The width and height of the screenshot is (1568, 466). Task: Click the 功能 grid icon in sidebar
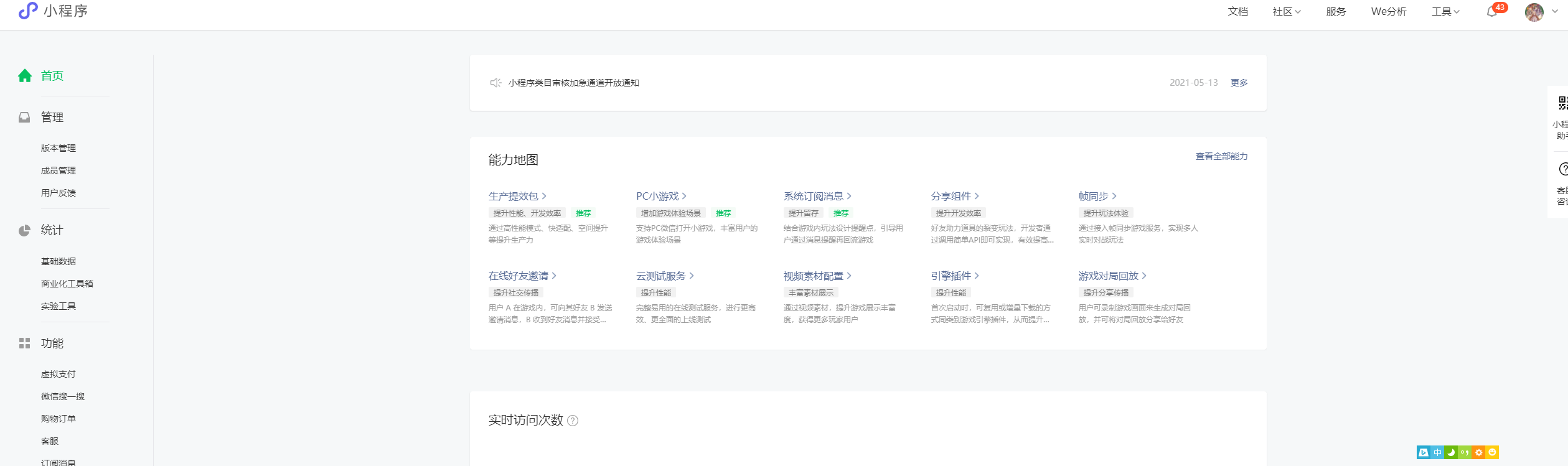click(x=24, y=343)
